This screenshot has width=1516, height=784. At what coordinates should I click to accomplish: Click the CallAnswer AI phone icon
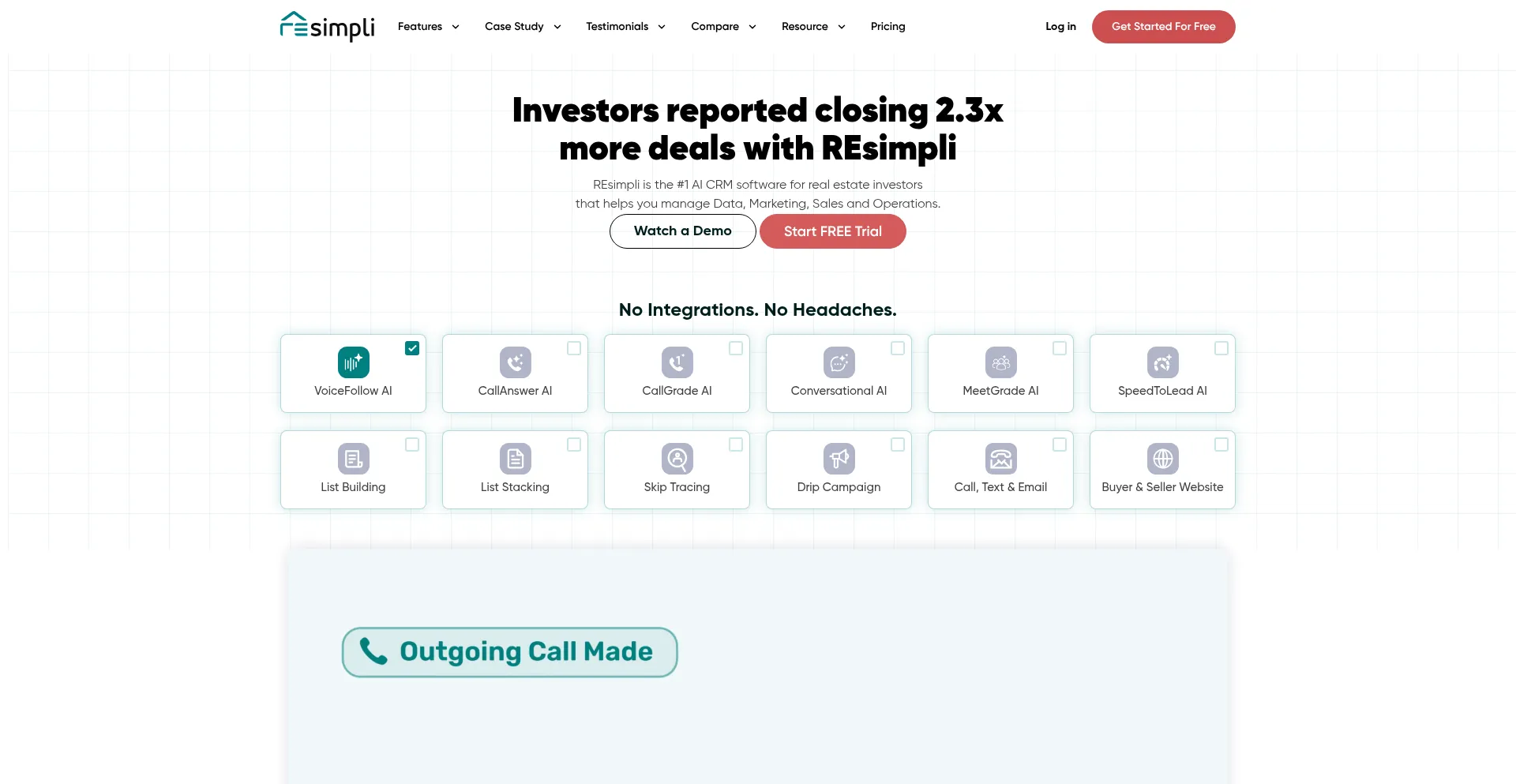pyautogui.click(x=515, y=362)
